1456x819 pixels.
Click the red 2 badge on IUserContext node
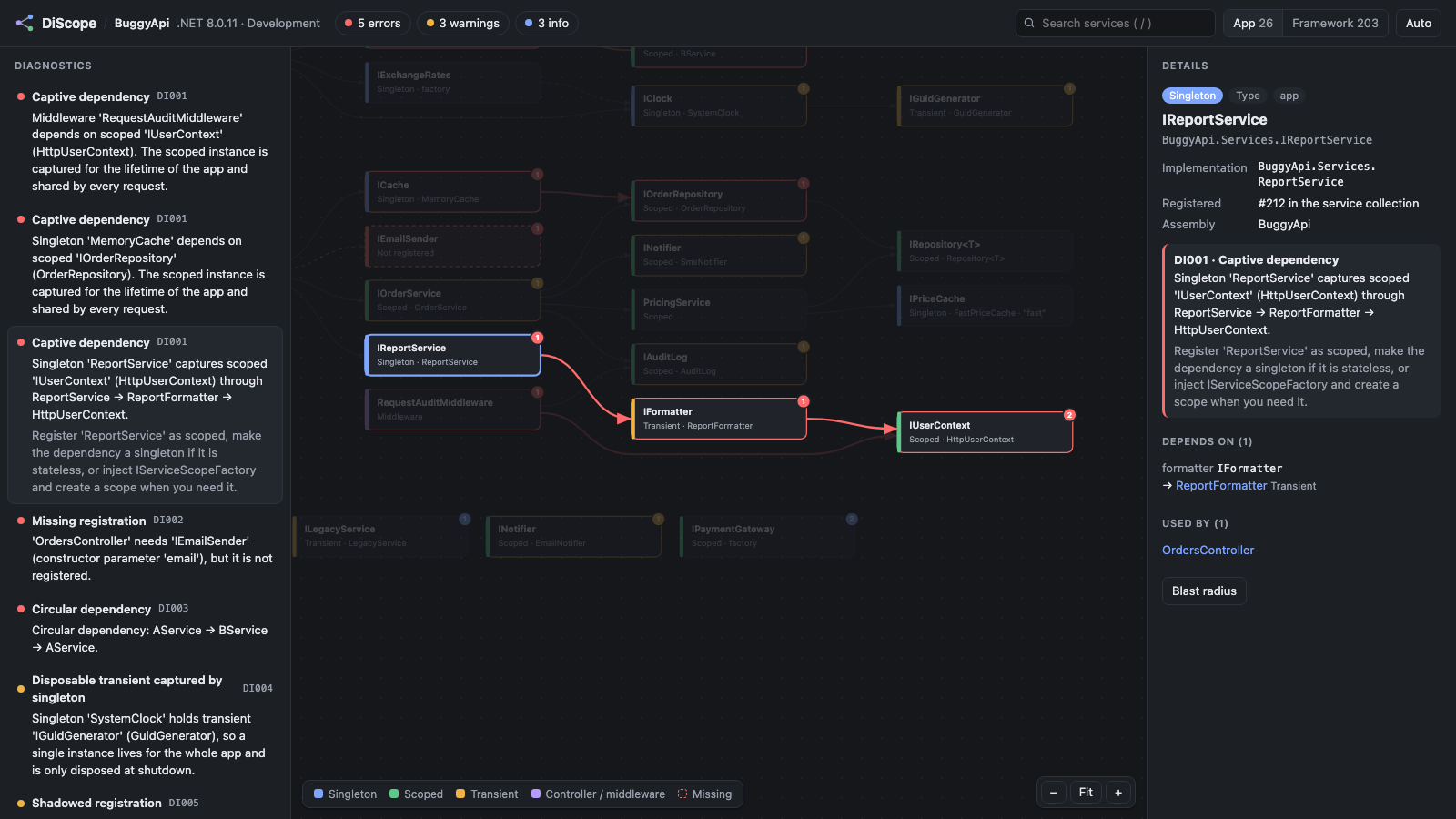pos(1069,415)
